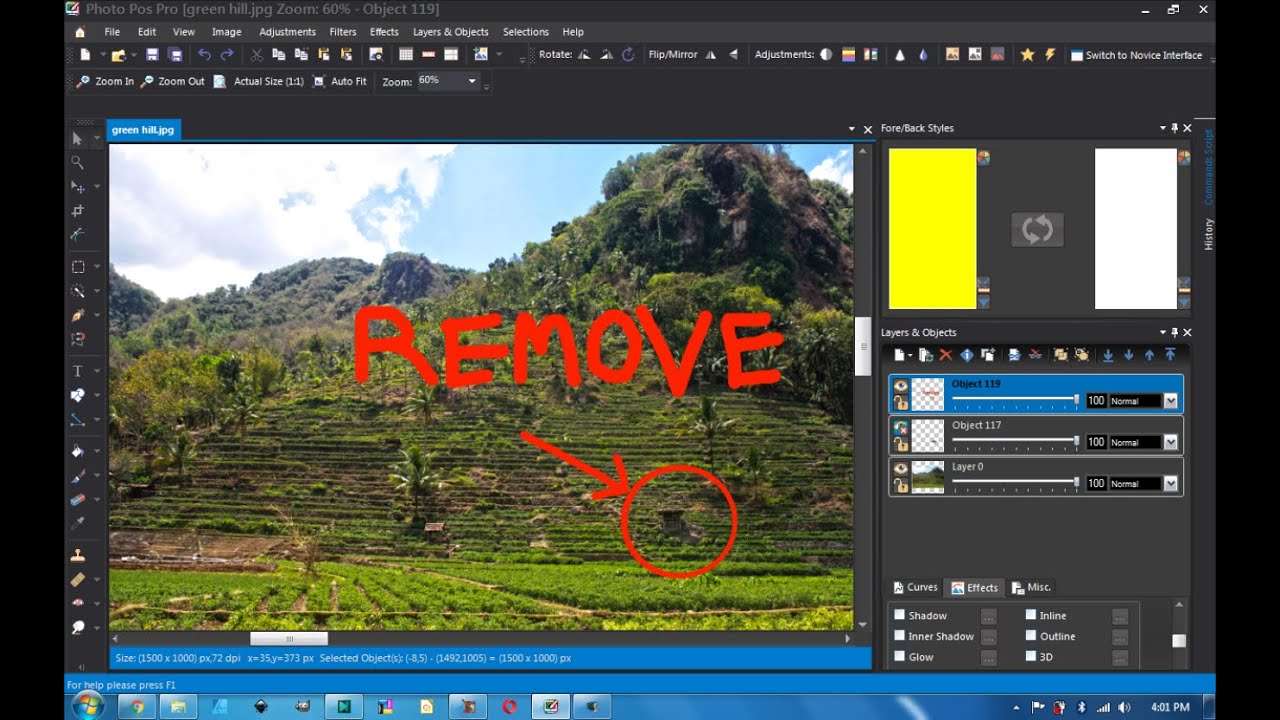Expand the new layer dropdown arrow
1280x720 pixels.
911,356
